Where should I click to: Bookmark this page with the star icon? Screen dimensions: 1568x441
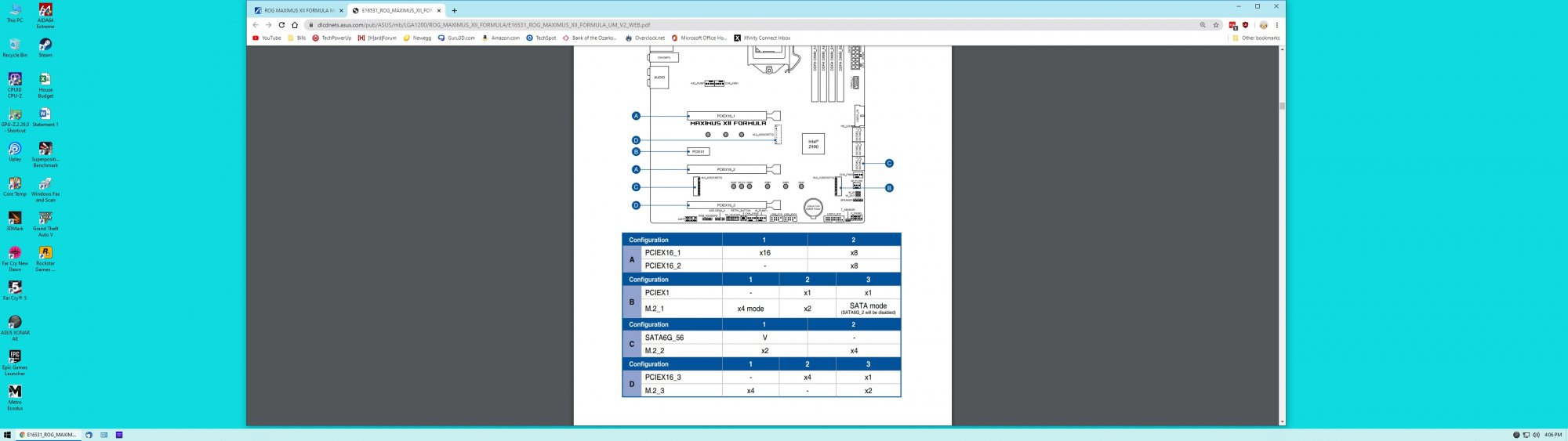pyautogui.click(x=1216, y=25)
